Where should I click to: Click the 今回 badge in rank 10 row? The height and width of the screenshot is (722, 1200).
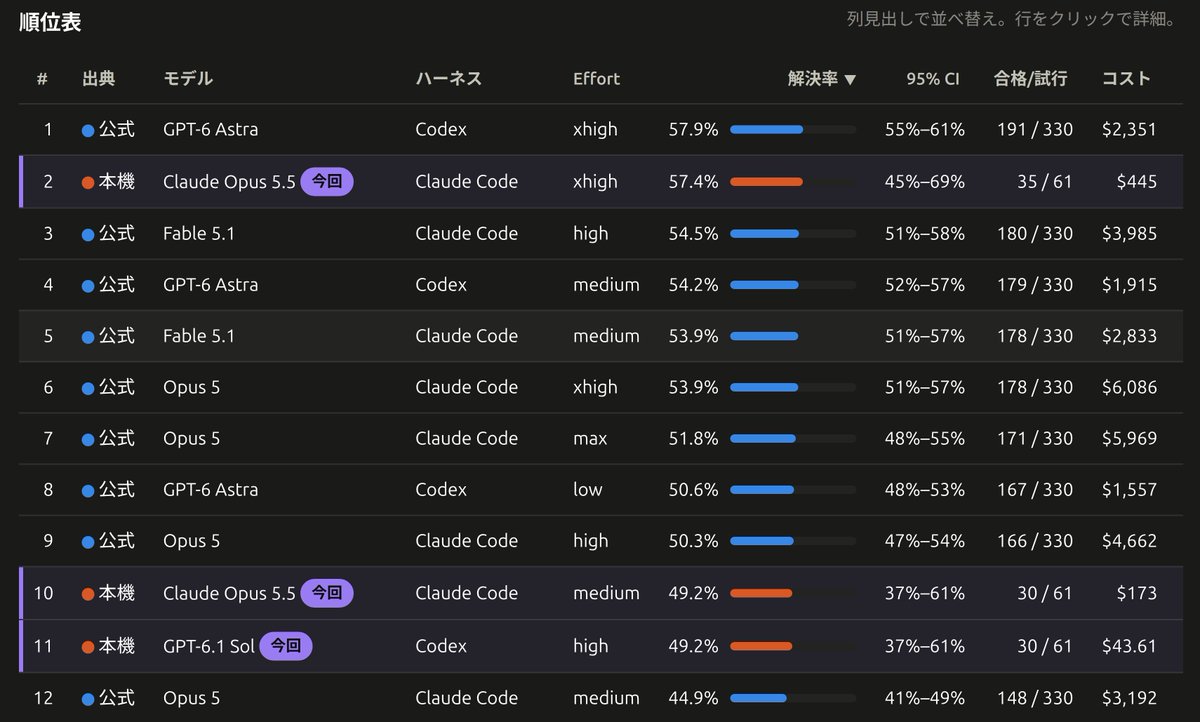pyautogui.click(x=327, y=593)
